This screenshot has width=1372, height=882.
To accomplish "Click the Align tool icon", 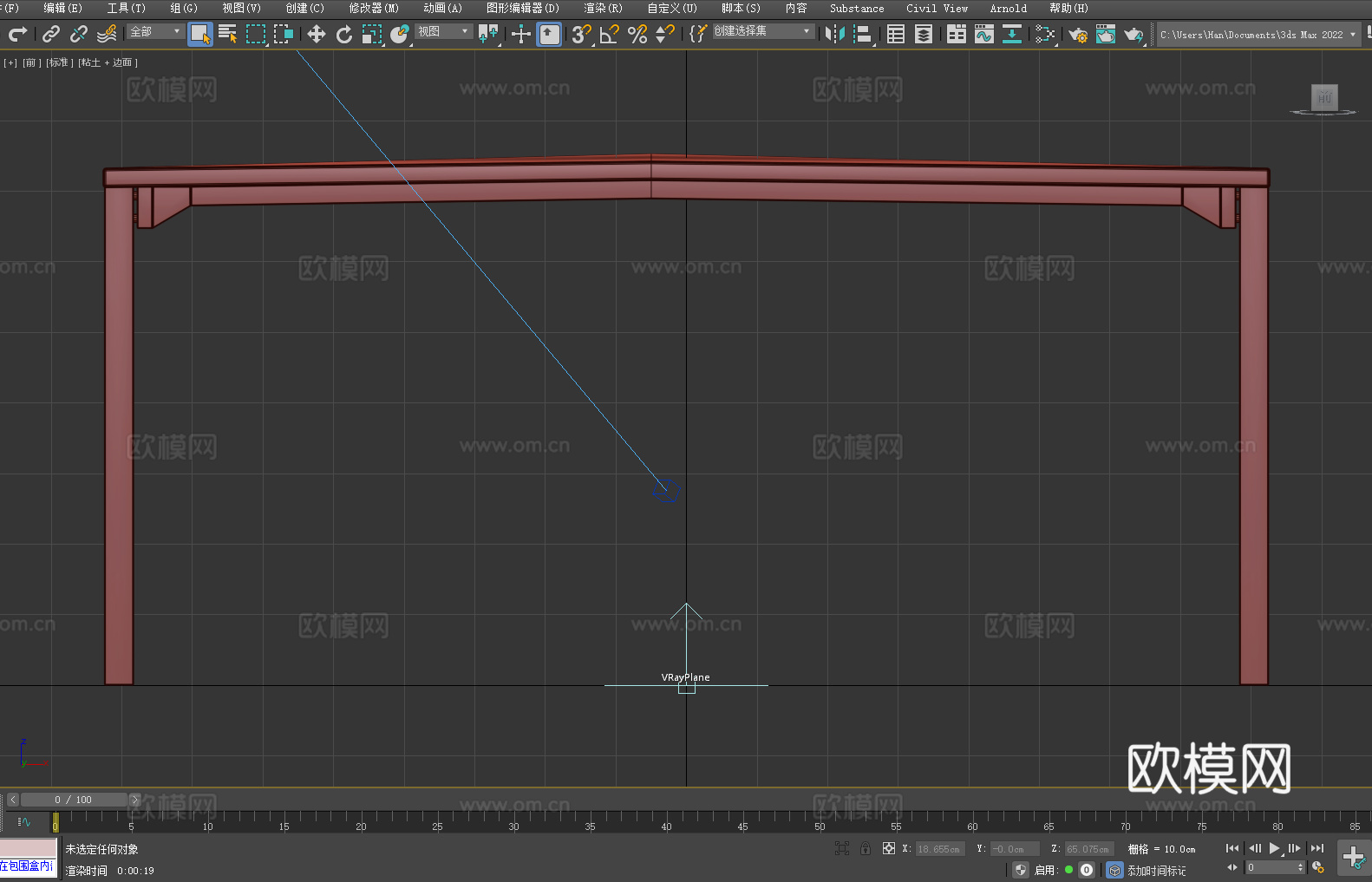I will pyautogui.click(x=863, y=34).
